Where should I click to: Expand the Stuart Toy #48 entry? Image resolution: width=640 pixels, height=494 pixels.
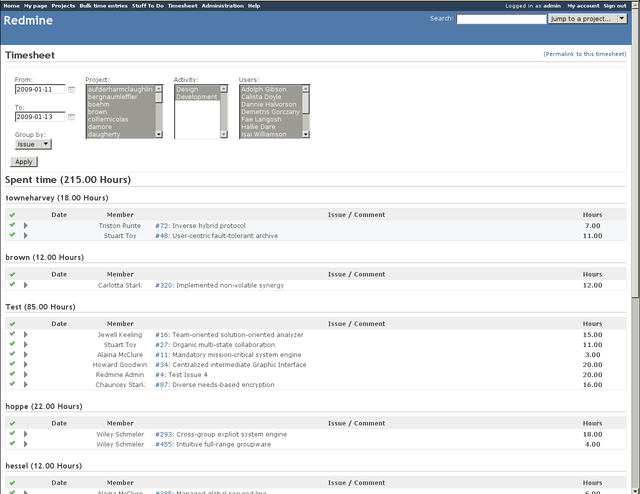point(25,236)
